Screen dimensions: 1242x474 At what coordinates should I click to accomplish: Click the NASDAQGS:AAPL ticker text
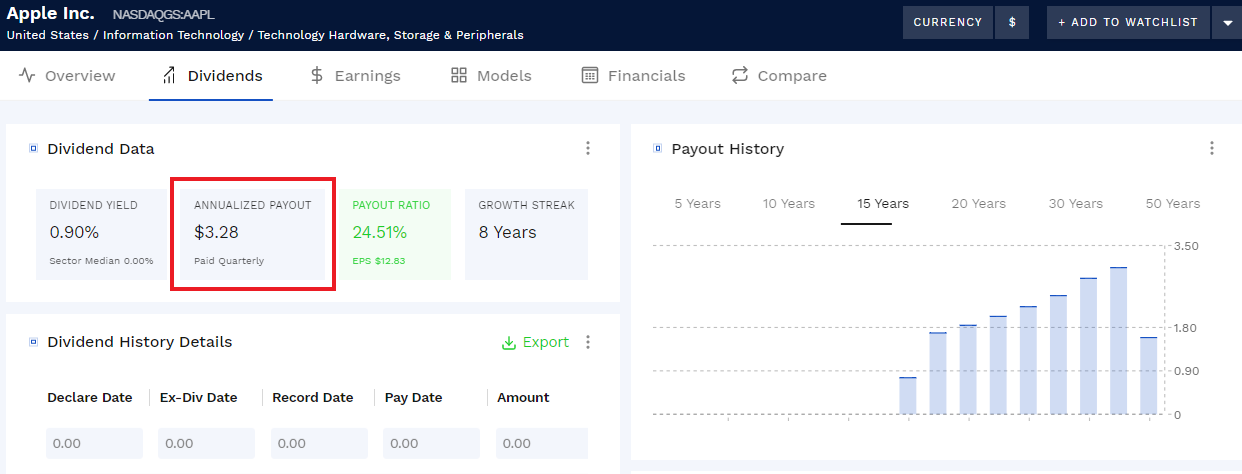click(x=163, y=15)
